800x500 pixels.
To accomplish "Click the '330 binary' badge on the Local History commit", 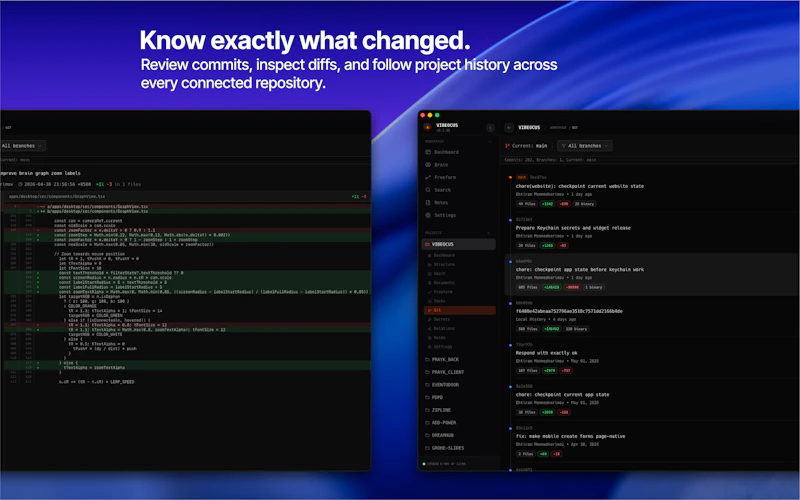I will coord(577,329).
